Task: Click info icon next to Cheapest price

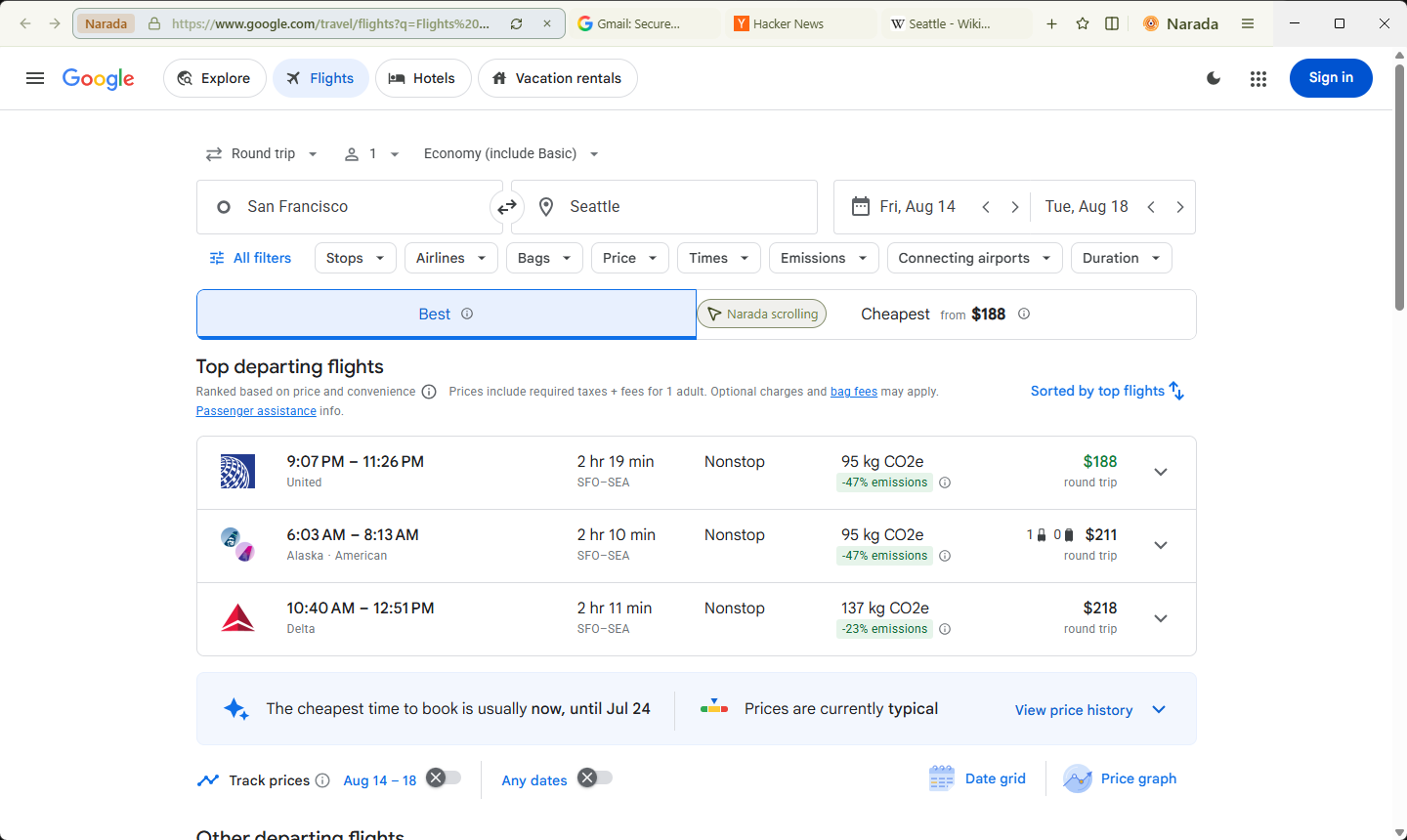Action: (x=1024, y=314)
